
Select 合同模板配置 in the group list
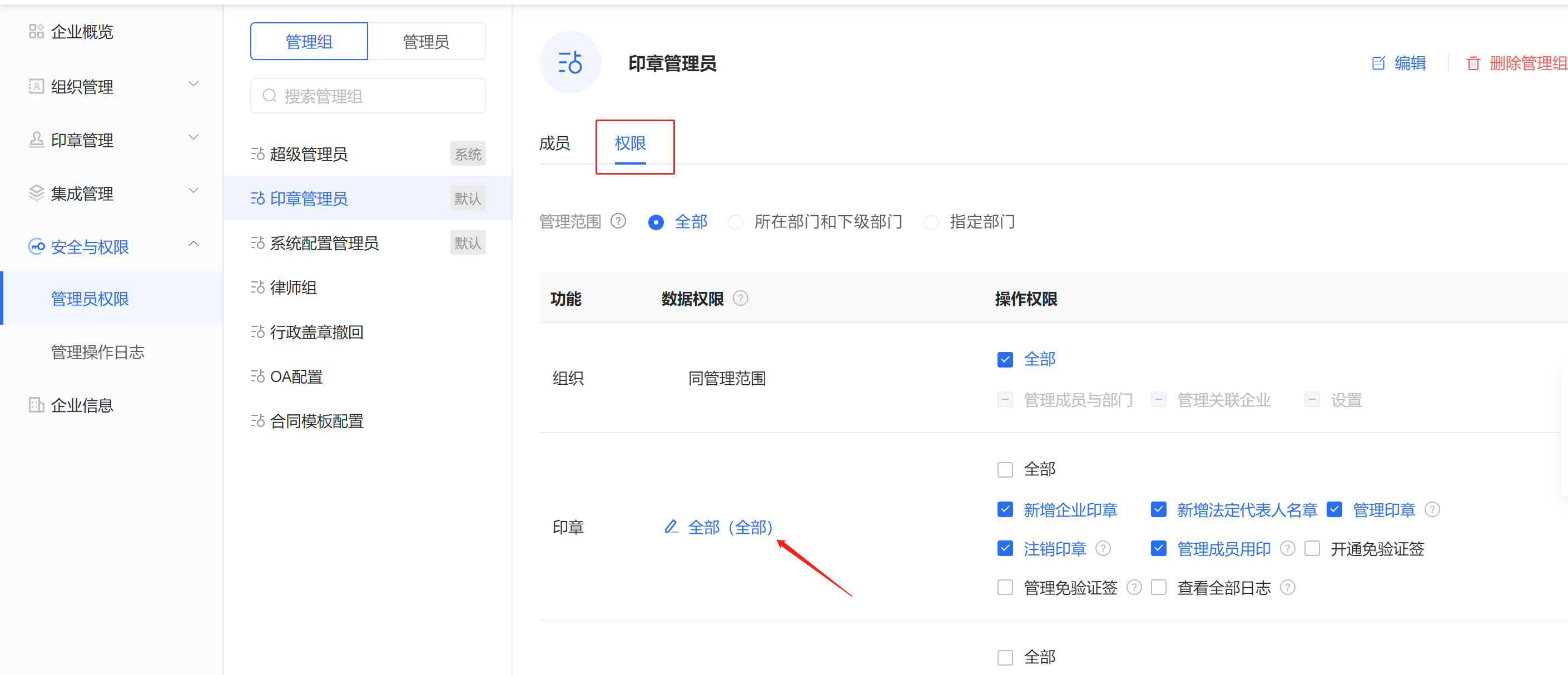click(x=368, y=421)
